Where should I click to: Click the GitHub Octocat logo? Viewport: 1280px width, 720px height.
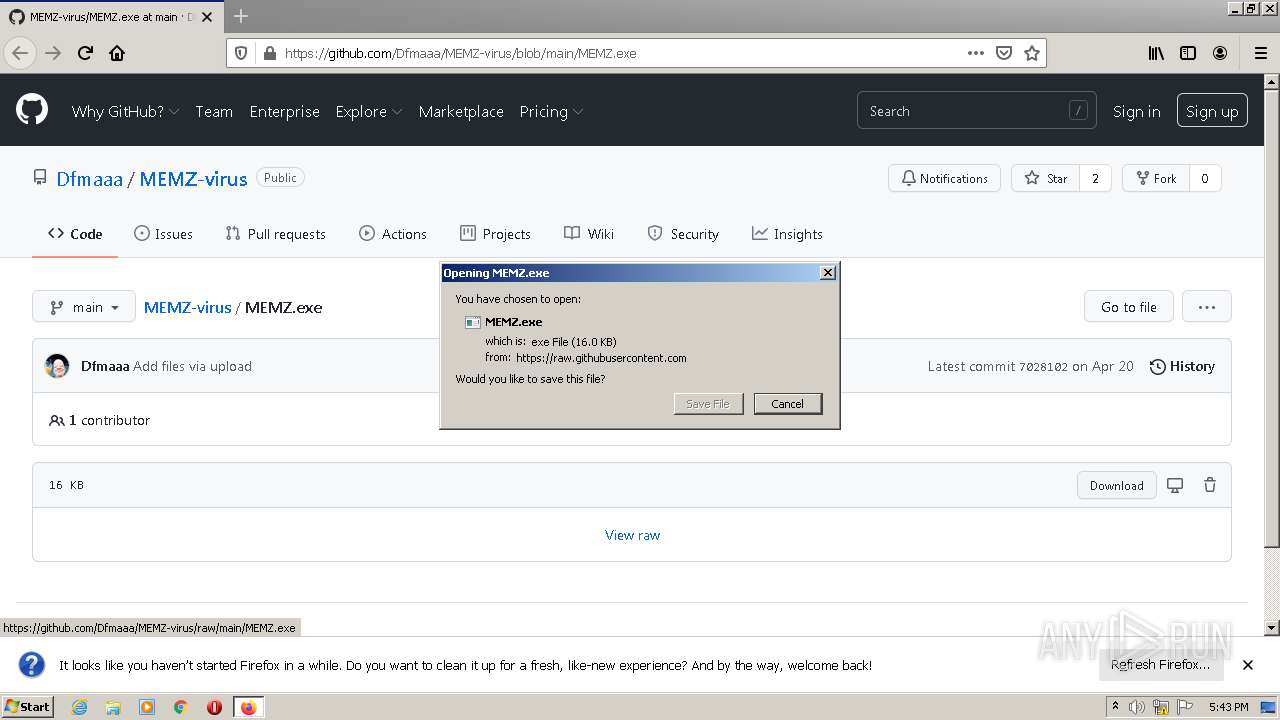pos(32,110)
